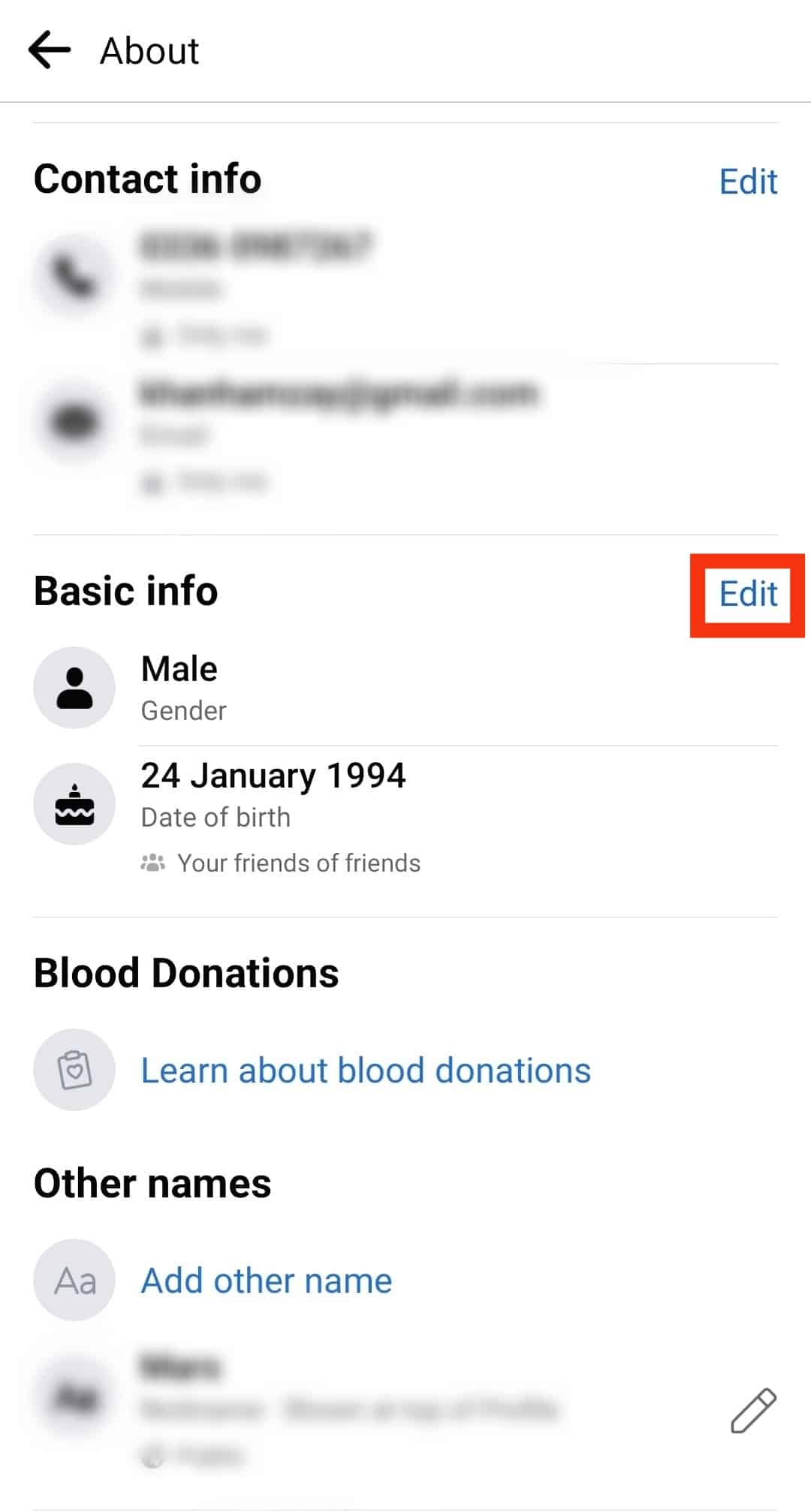Viewport: 811px width, 1512px height.
Task: Tap the back arrow next to About
Action: point(50,50)
